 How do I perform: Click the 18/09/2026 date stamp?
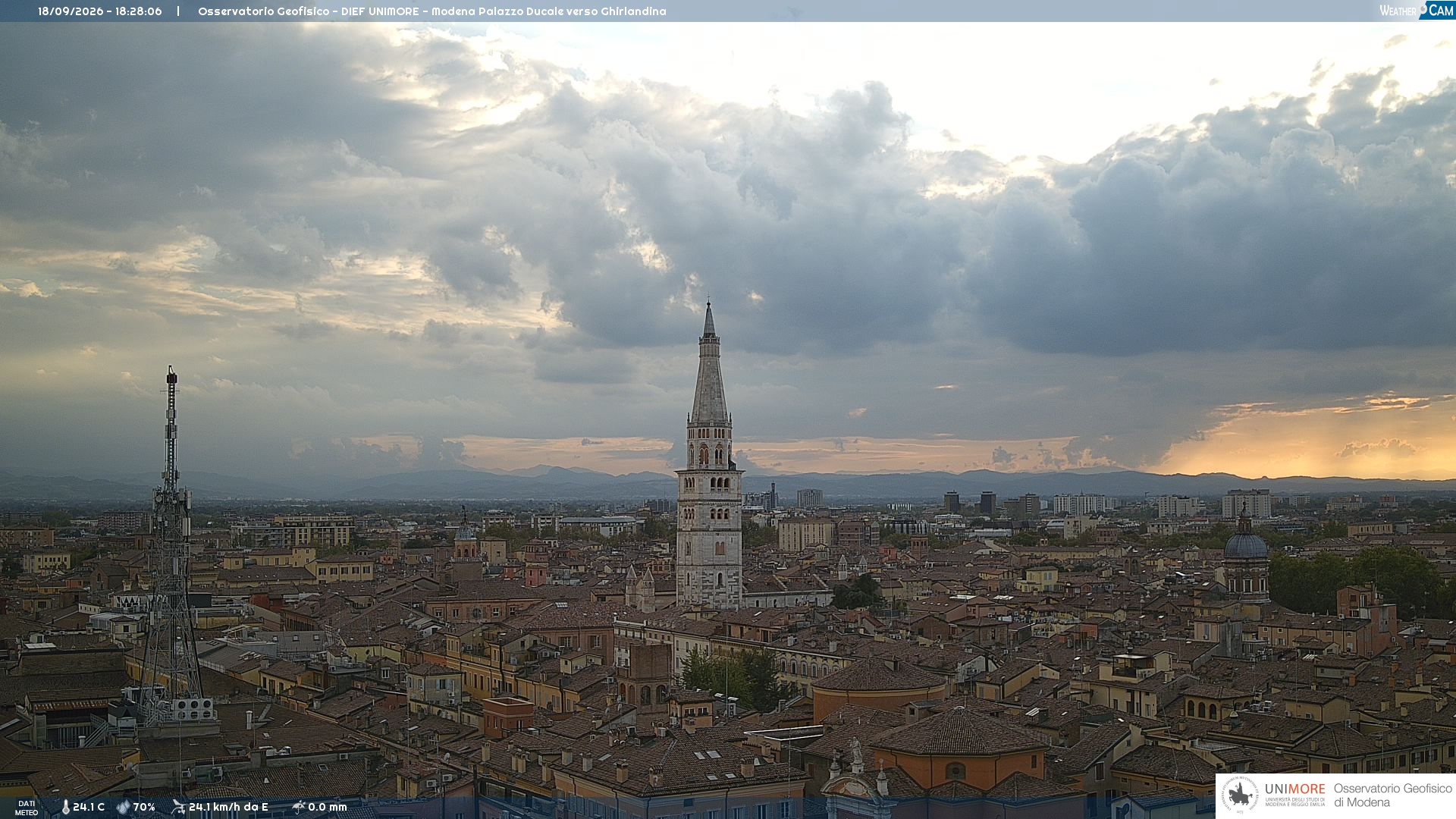(x=71, y=11)
